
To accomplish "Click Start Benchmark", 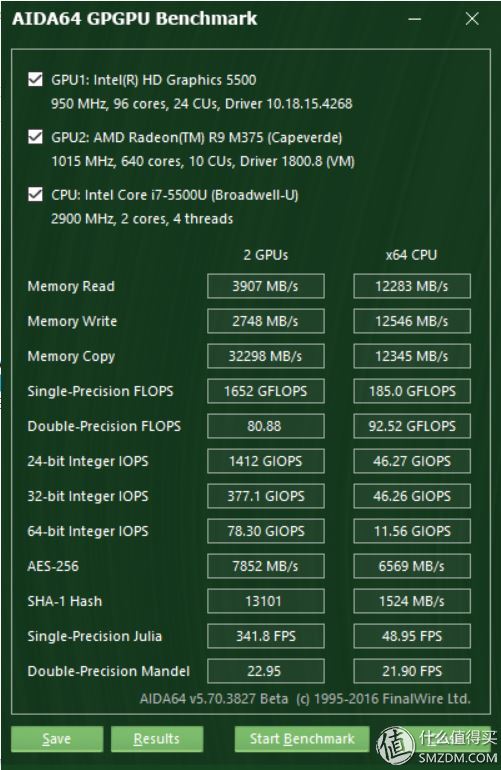I will [x=302, y=739].
